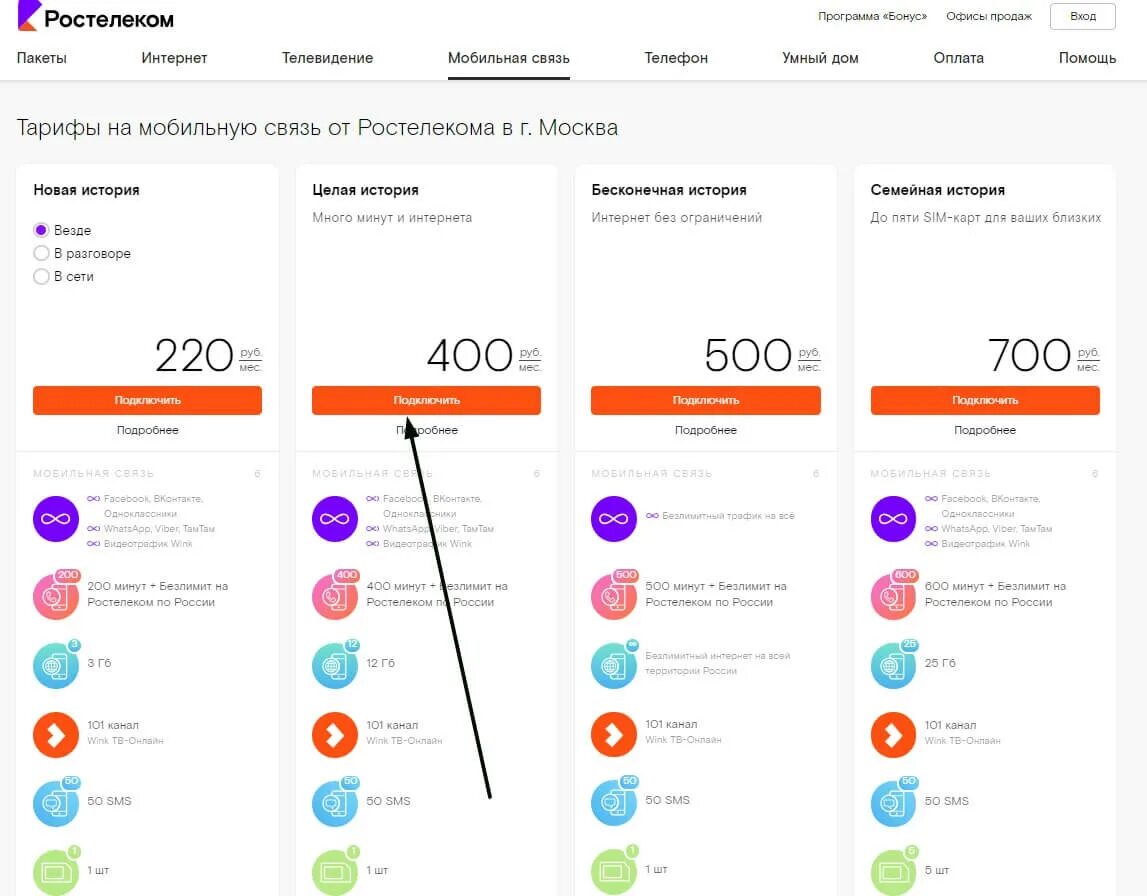The width and height of the screenshot is (1147, 896).
Task: Open the Интернет menu item
Action: tap(174, 58)
